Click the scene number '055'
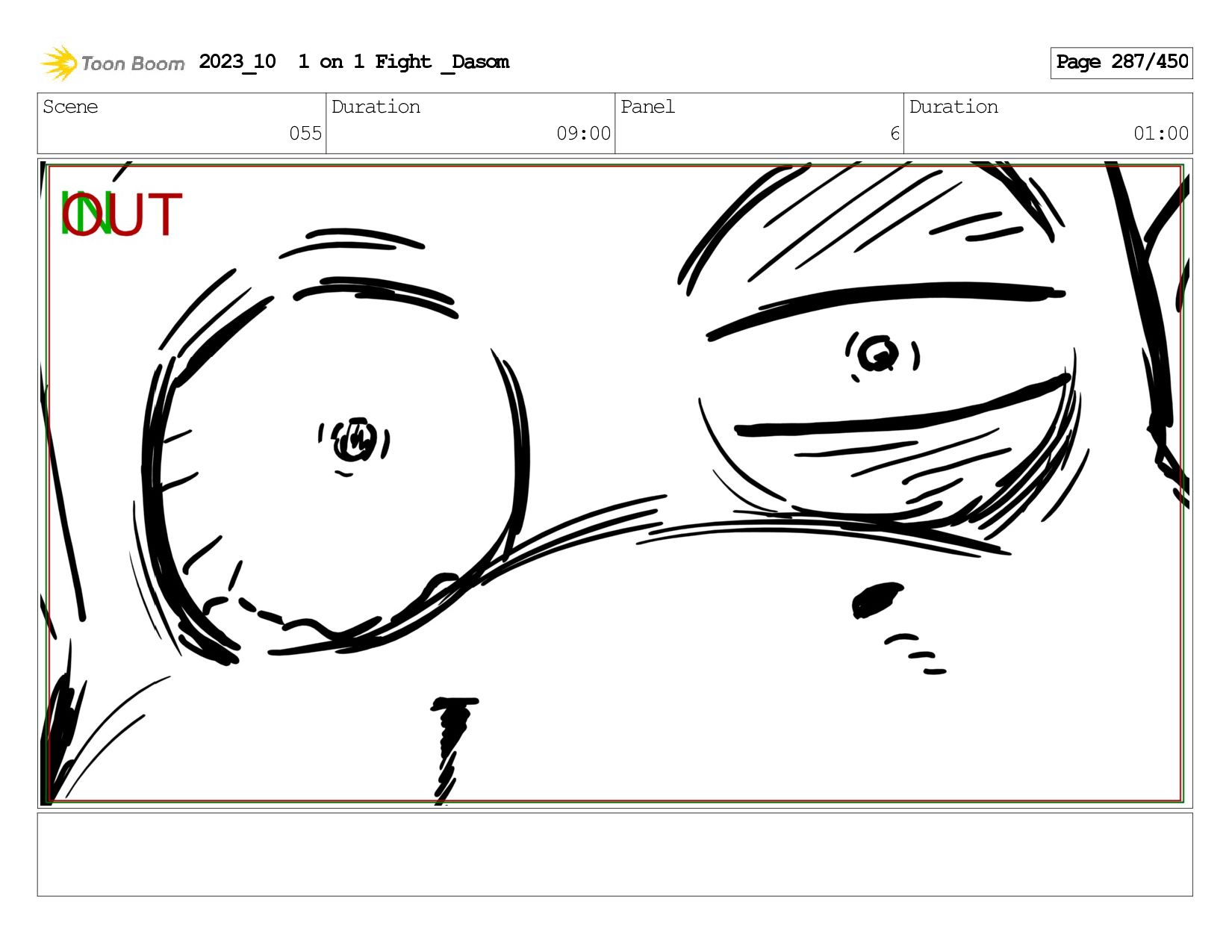Screen dimensions: 1232x952 305,134
